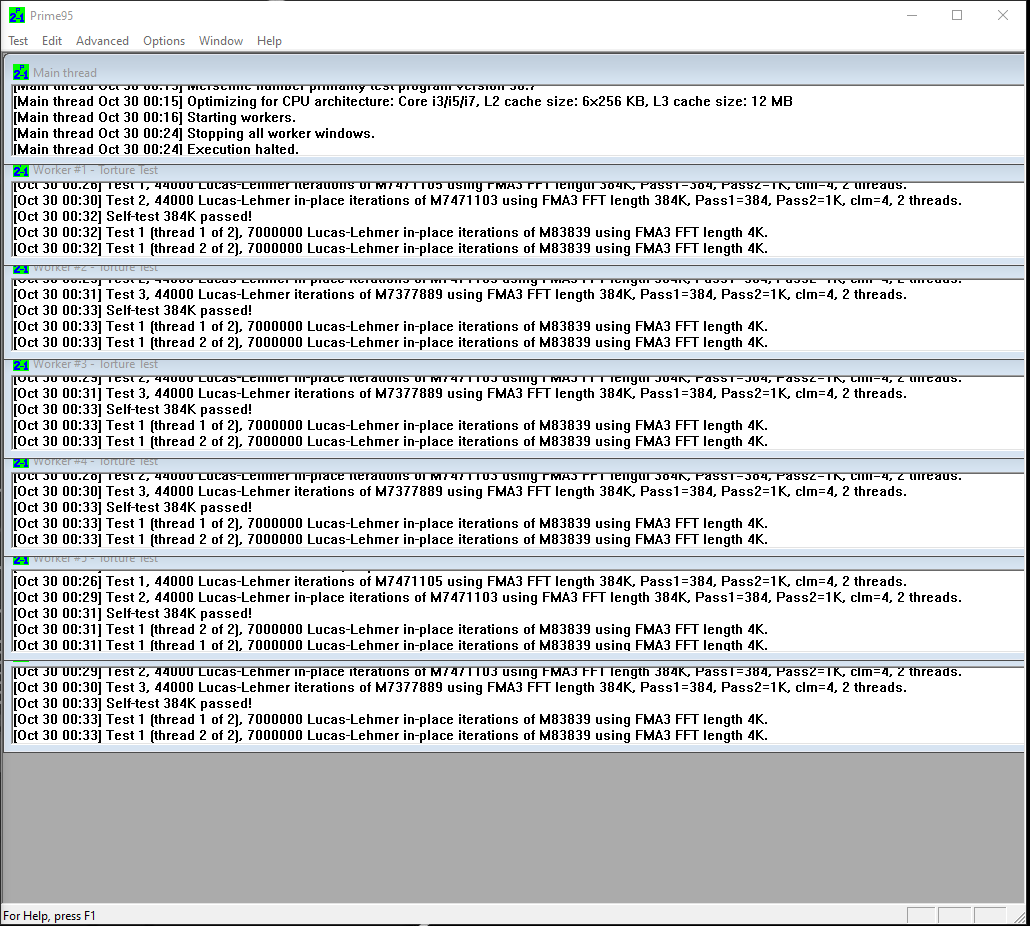Click the 'Optimizing for CPU architecture' line
Screen dimensions: 1030x926
click(x=403, y=101)
